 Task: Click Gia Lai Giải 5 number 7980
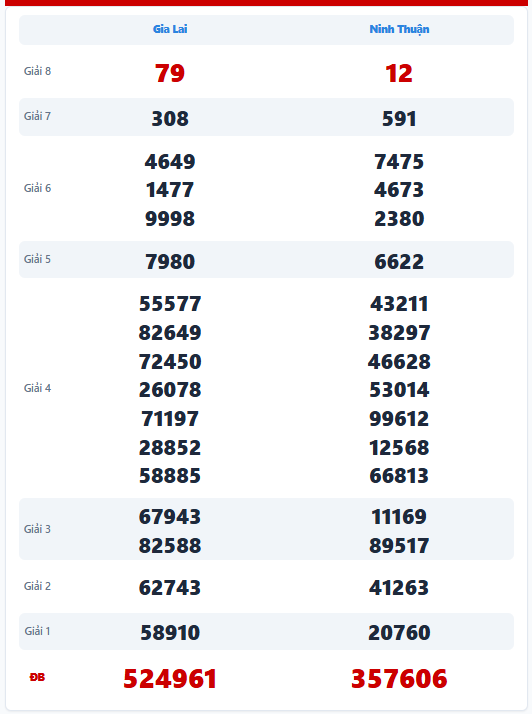pyautogui.click(x=170, y=261)
